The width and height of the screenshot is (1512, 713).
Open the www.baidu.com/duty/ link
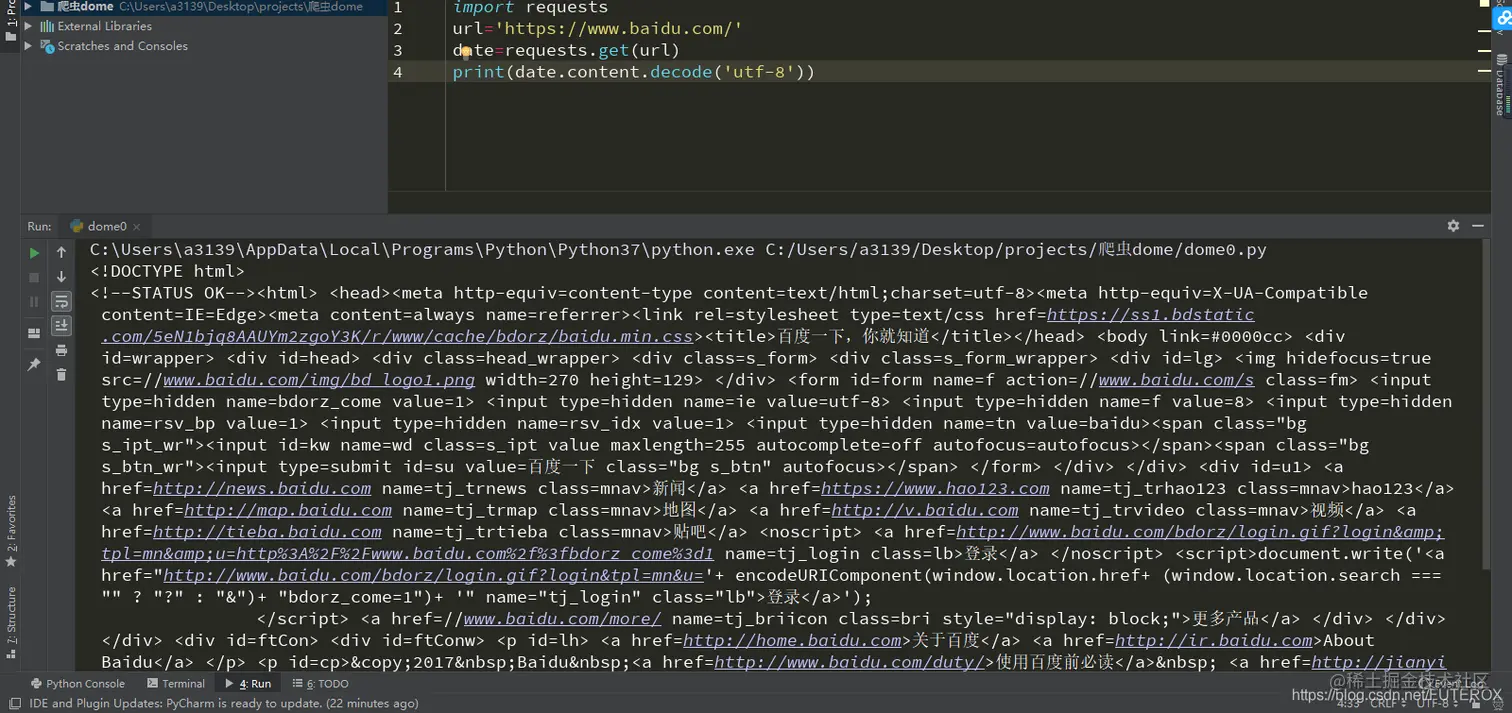point(851,662)
